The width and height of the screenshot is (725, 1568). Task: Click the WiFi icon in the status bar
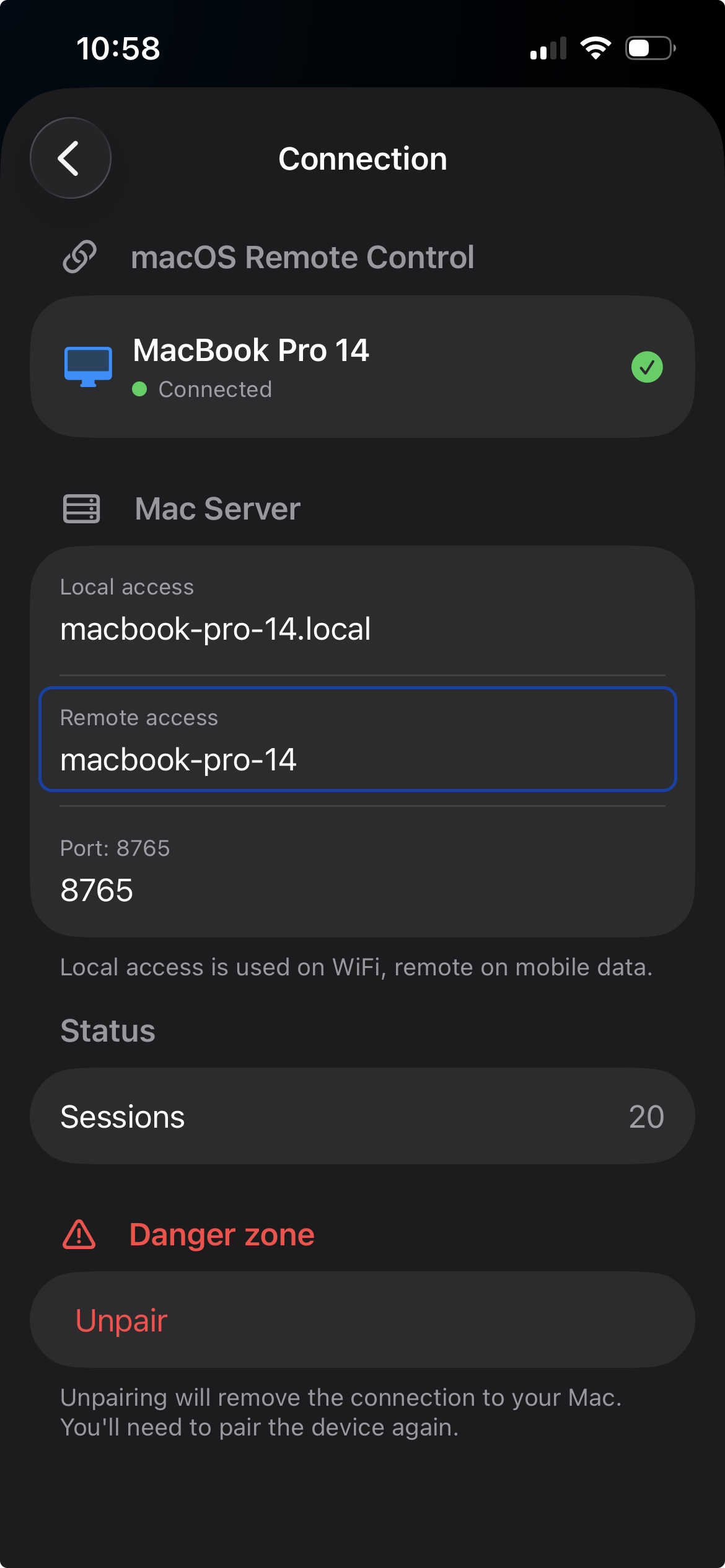coord(596,47)
